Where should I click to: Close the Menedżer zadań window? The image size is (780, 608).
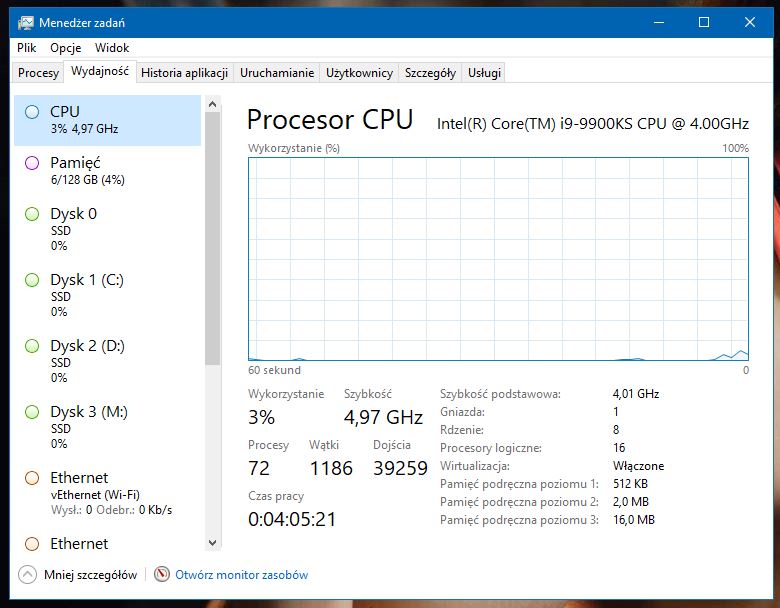pos(750,22)
